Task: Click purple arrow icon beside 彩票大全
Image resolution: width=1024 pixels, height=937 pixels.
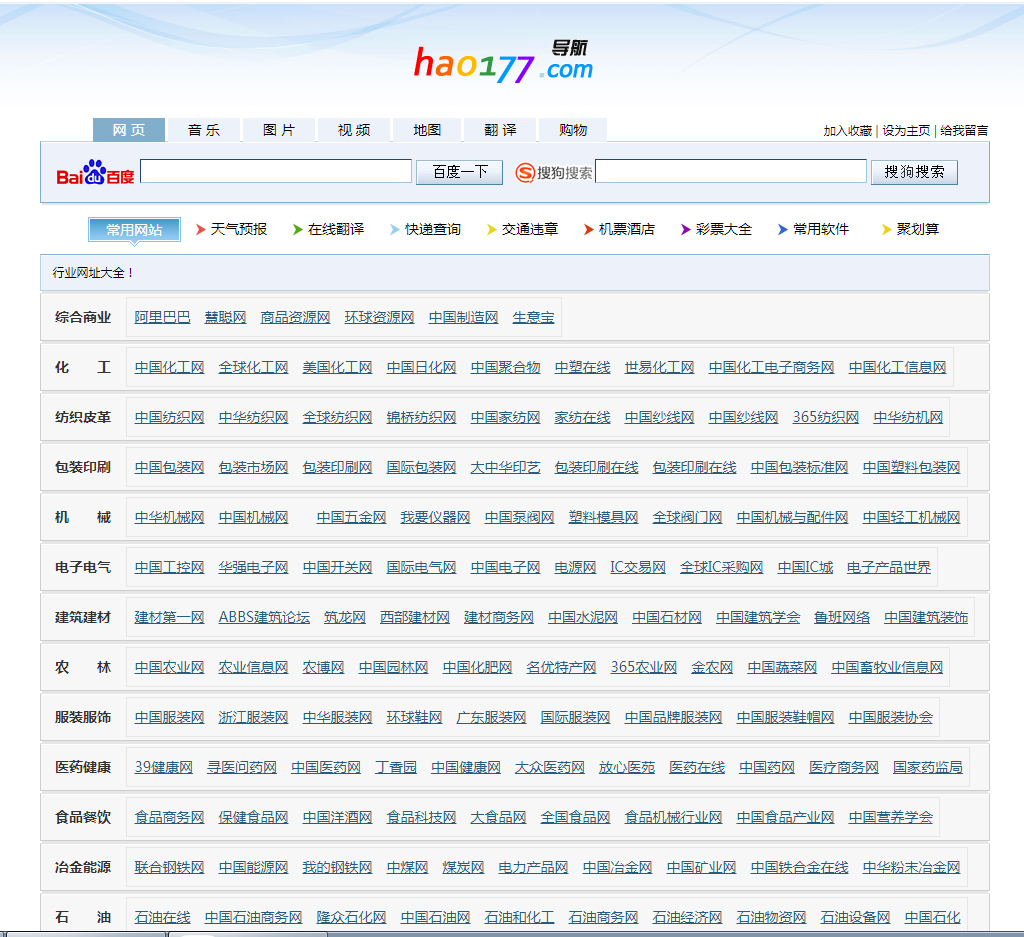Action: [x=686, y=229]
